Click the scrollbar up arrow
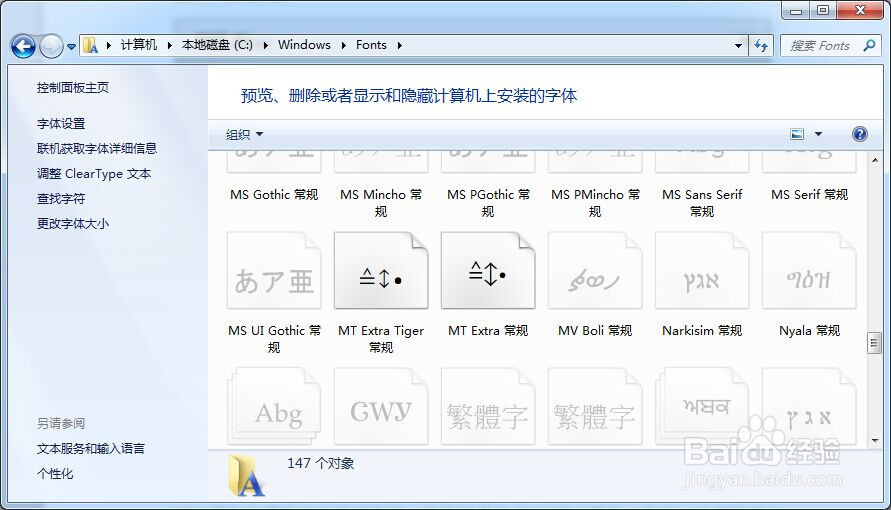 point(875,160)
